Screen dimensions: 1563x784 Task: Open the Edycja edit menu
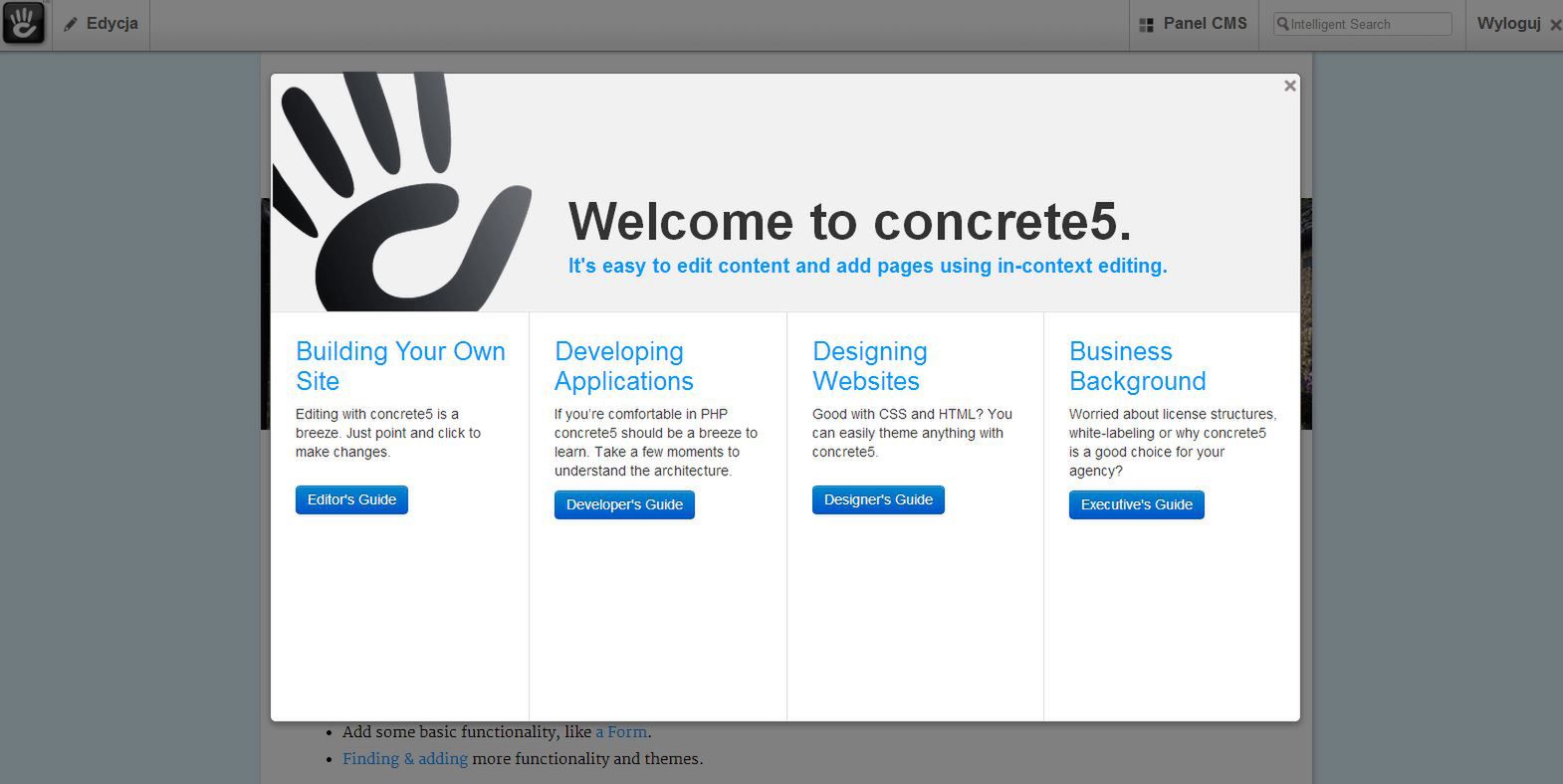pyautogui.click(x=101, y=24)
